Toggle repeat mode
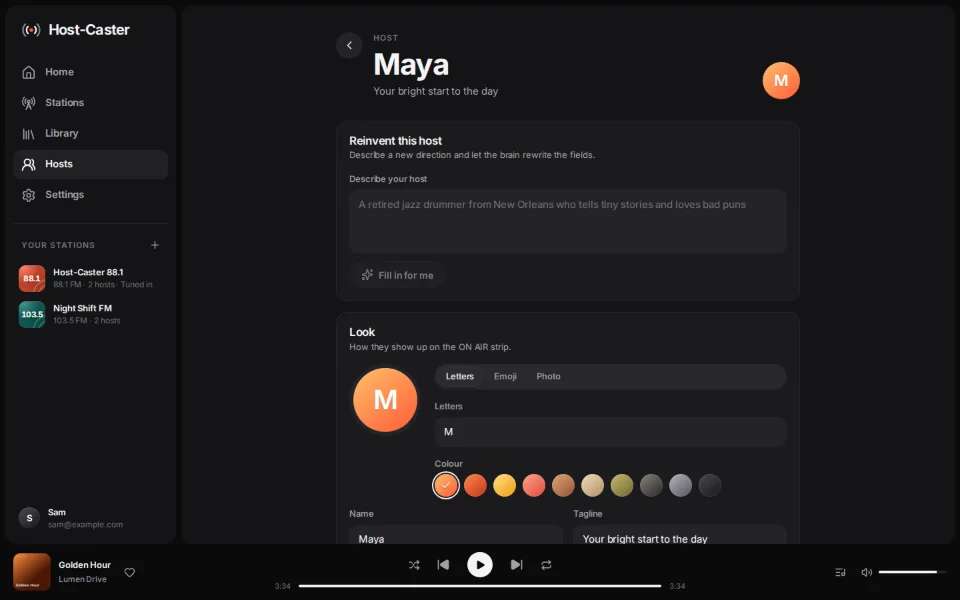 tap(546, 565)
